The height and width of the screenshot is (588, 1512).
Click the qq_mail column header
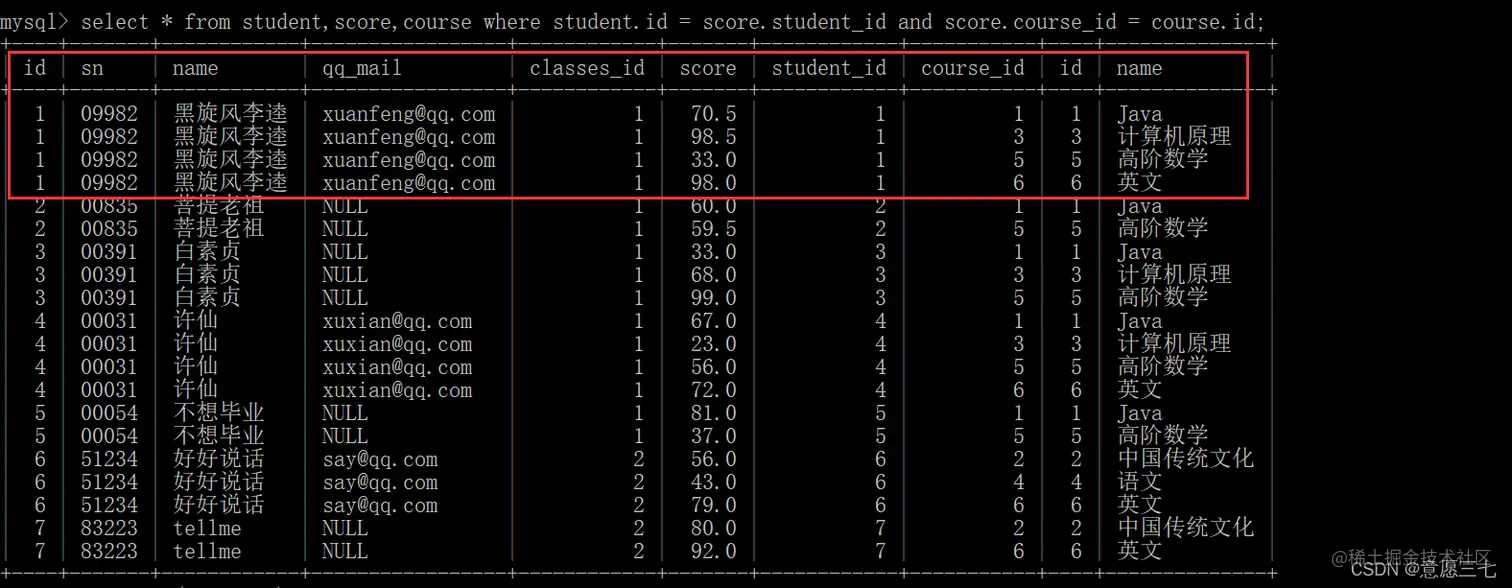tap(362, 69)
